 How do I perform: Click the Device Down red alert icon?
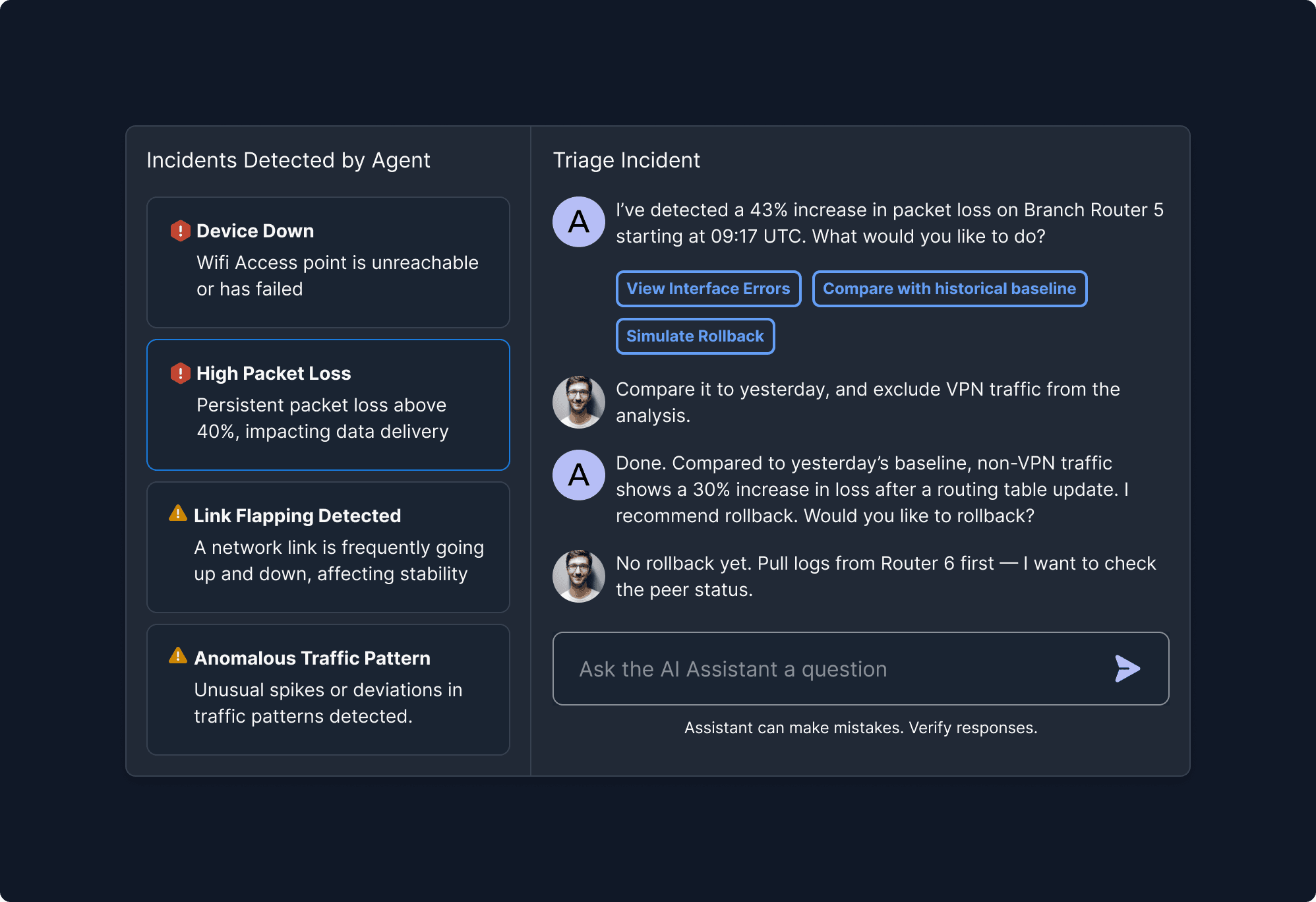tap(180, 231)
